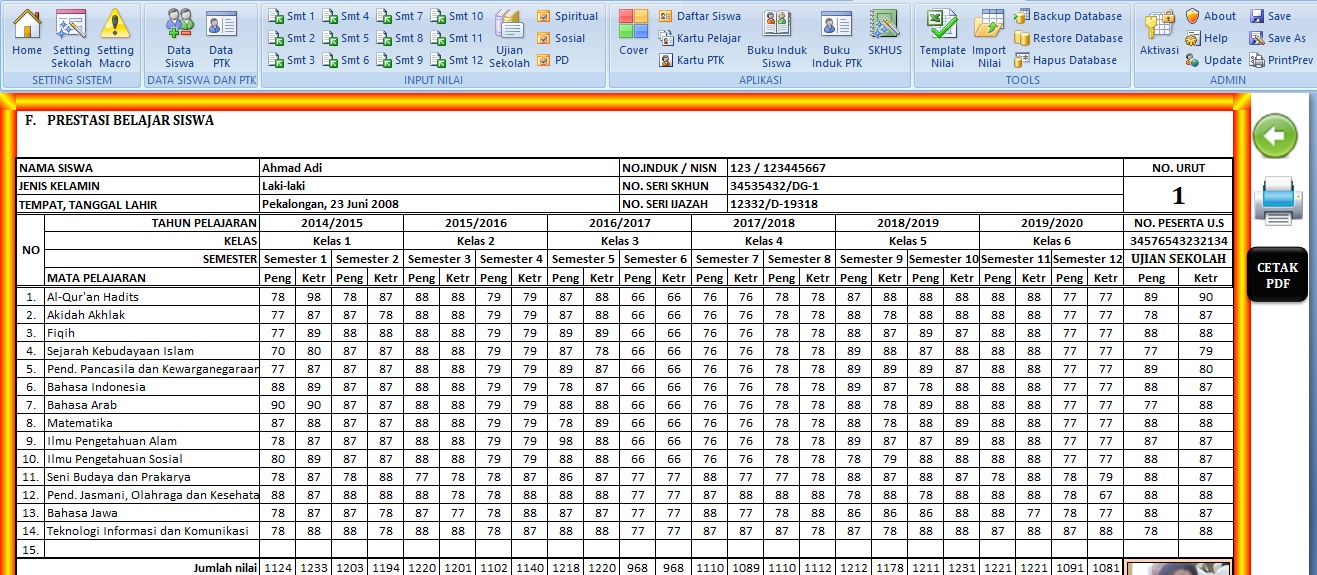Open Smt 6 grade input

(346, 60)
